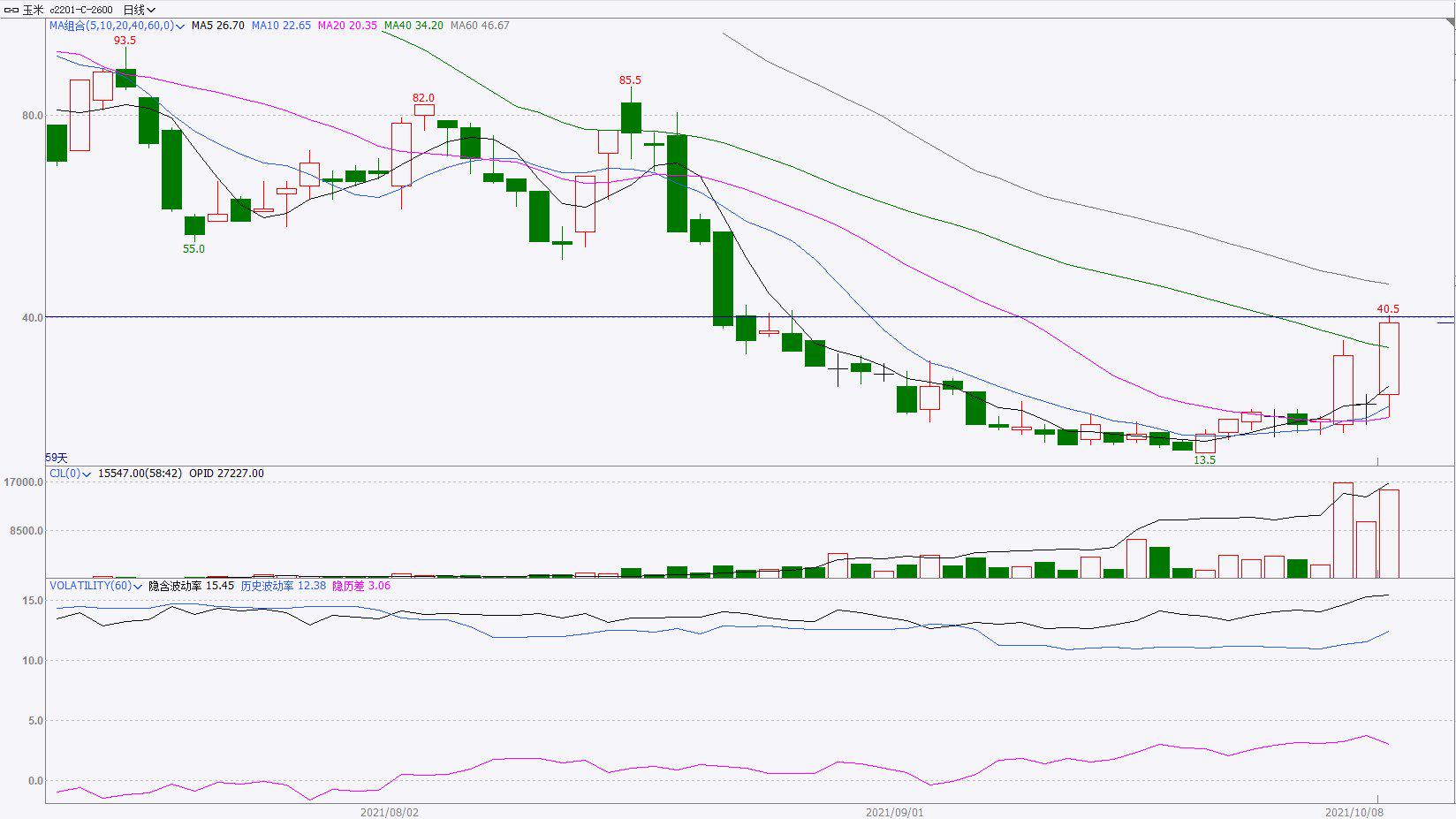
Task: Select the MA10 22.65 legend label
Action: [x=281, y=26]
